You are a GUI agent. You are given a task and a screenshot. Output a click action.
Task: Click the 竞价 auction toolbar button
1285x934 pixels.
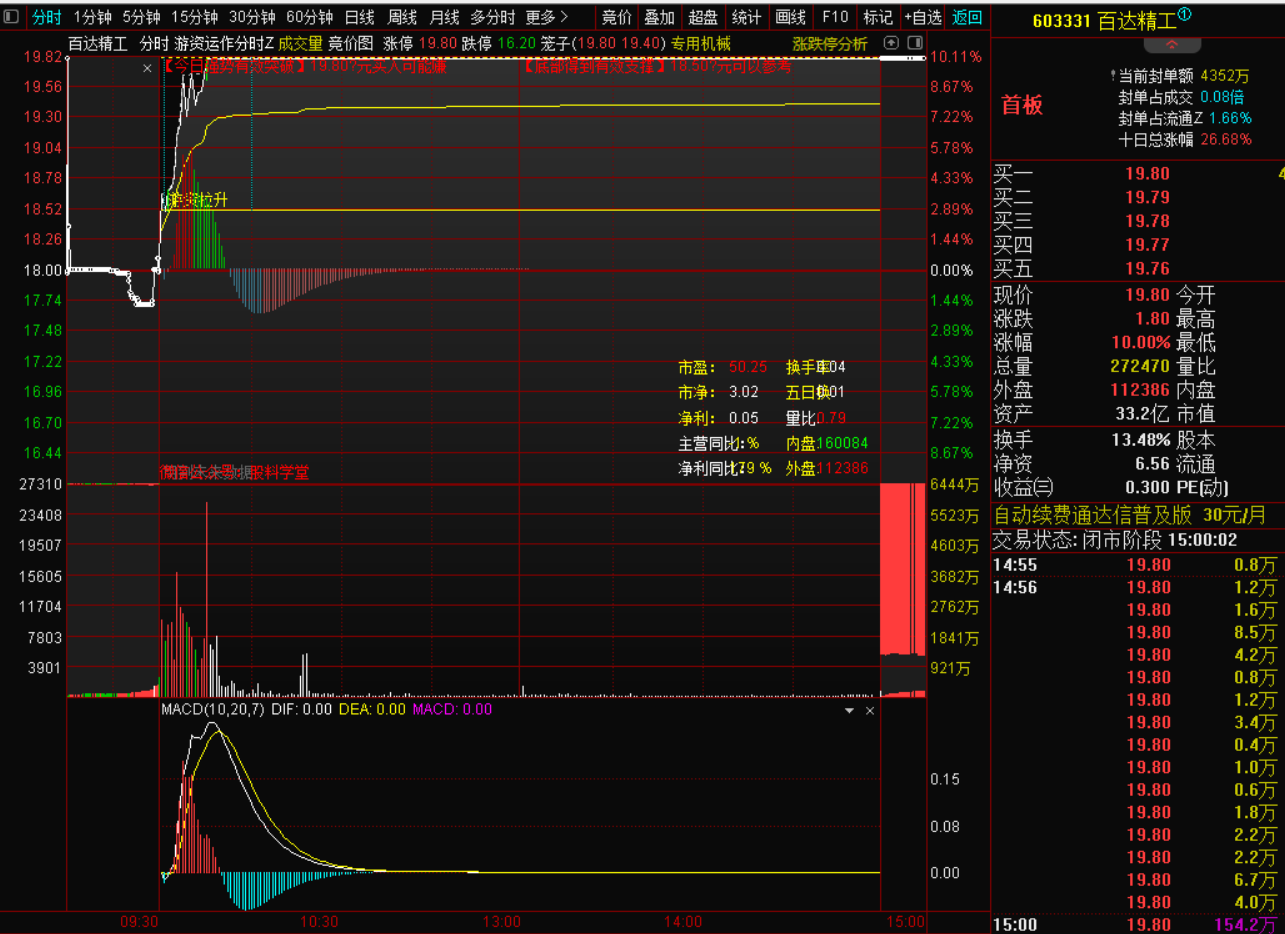616,17
